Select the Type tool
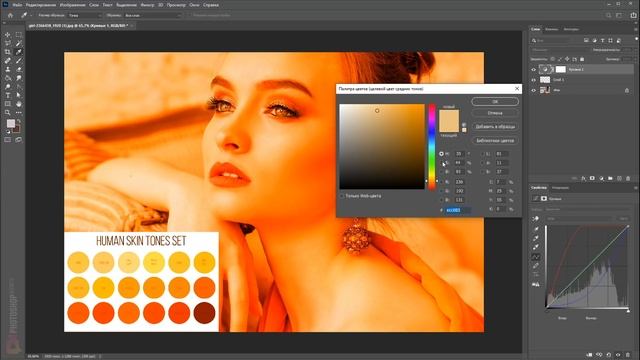 tap(8, 95)
